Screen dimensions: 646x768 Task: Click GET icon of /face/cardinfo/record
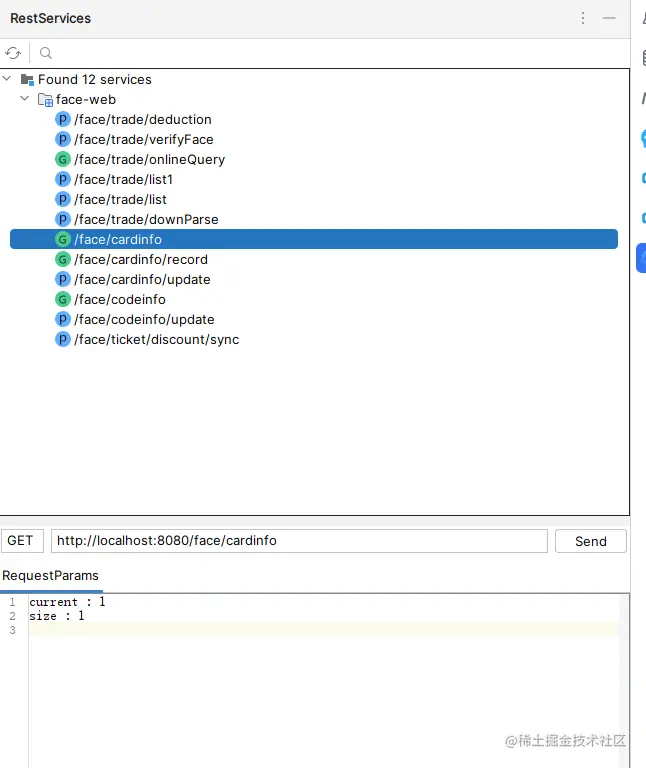(62, 259)
